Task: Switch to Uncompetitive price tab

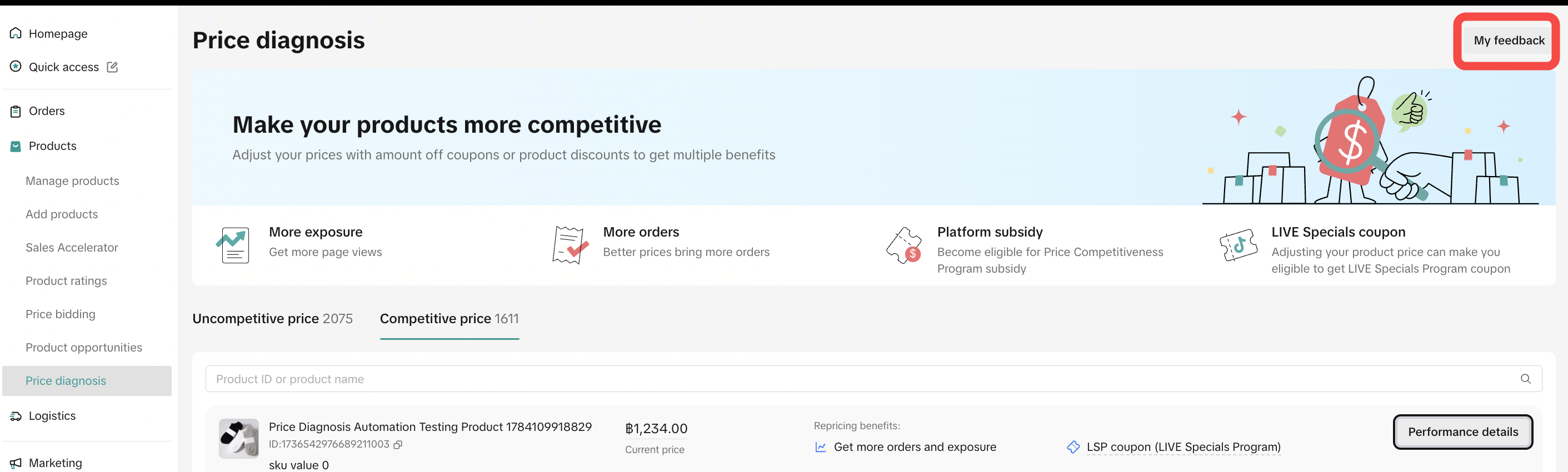Action: click(272, 319)
